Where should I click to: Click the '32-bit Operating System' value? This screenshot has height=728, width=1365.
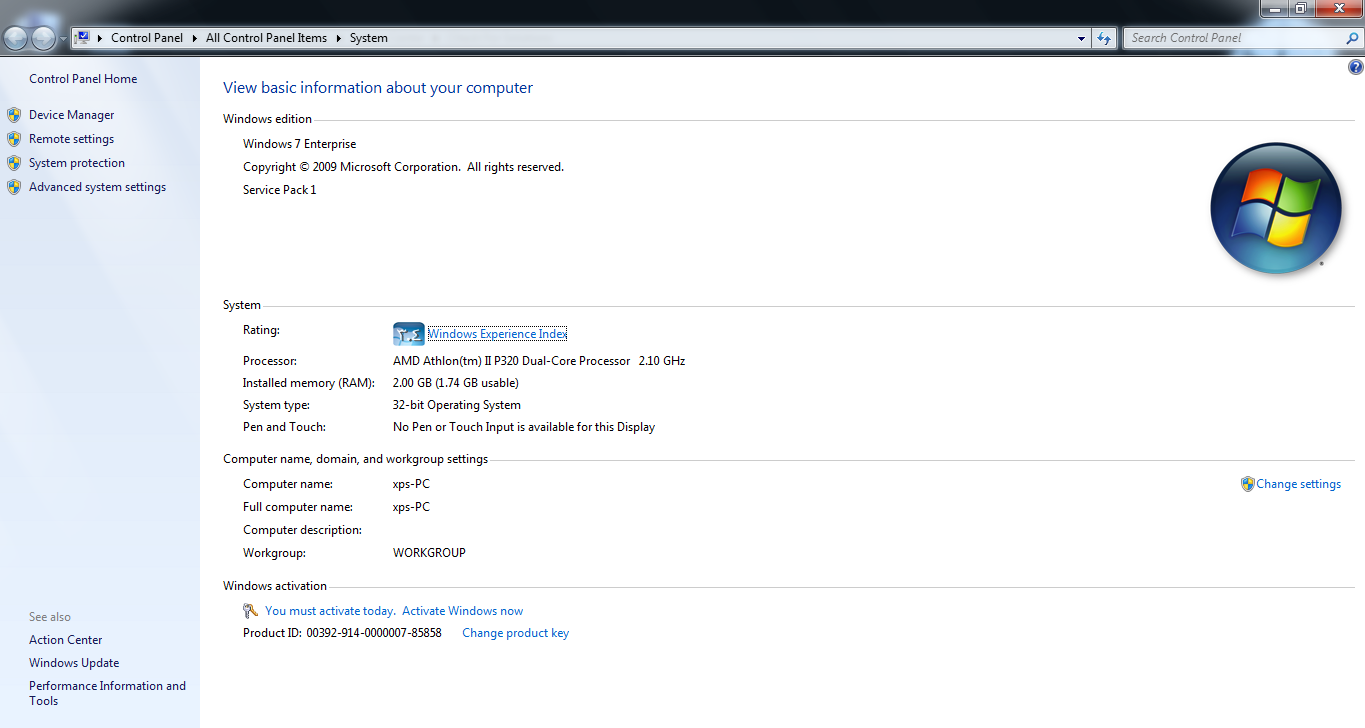click(457, 405)
